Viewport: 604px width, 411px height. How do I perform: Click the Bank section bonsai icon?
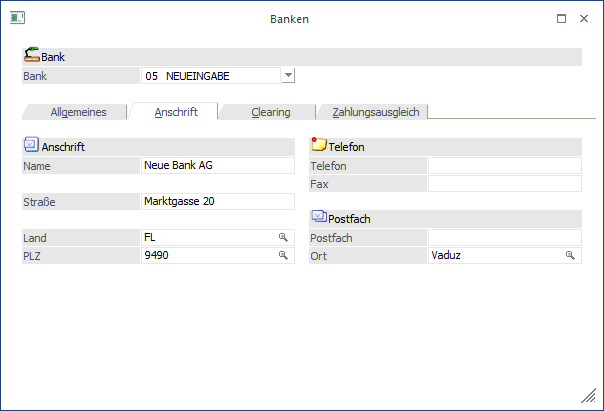(x=31, y=57)
